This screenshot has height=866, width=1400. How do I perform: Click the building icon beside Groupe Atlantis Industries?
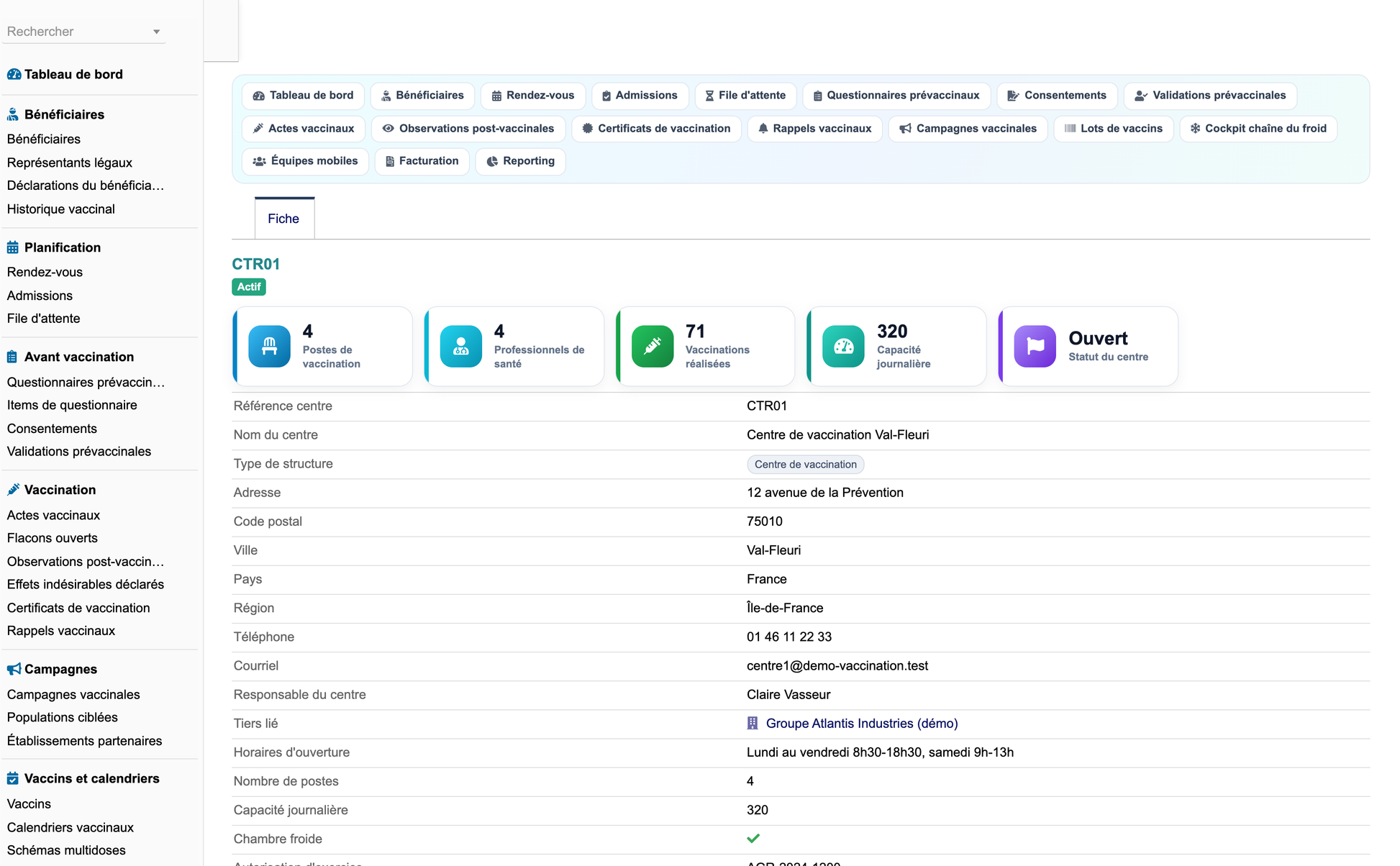pyautogui.click(x=753, y=723)
